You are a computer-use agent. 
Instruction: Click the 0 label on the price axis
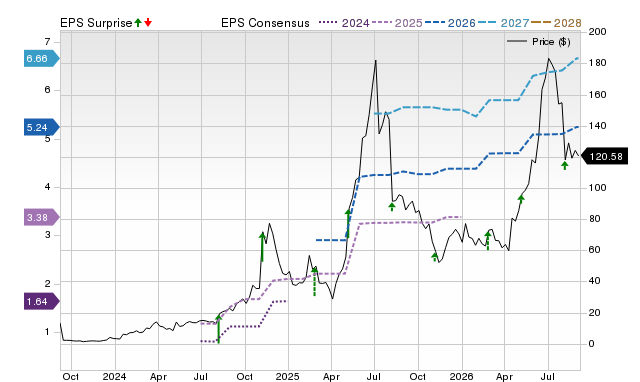[591, 344]
